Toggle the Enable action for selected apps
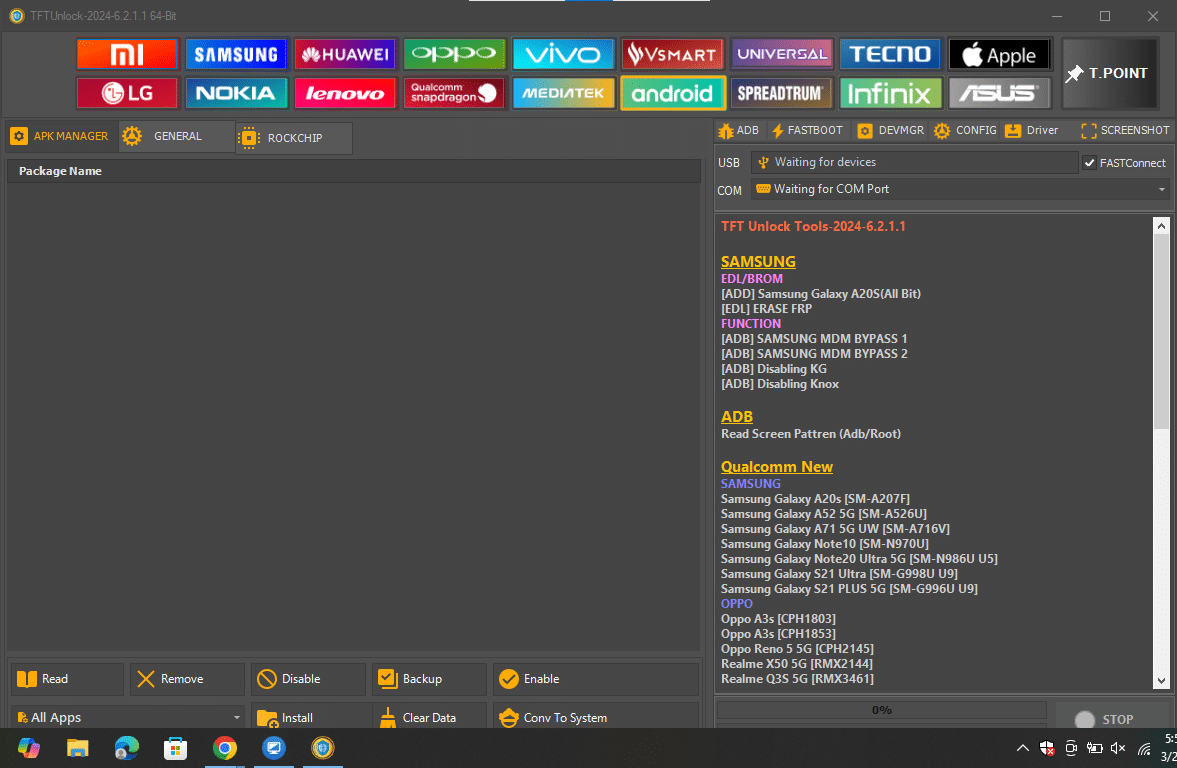 pos(509,678)
